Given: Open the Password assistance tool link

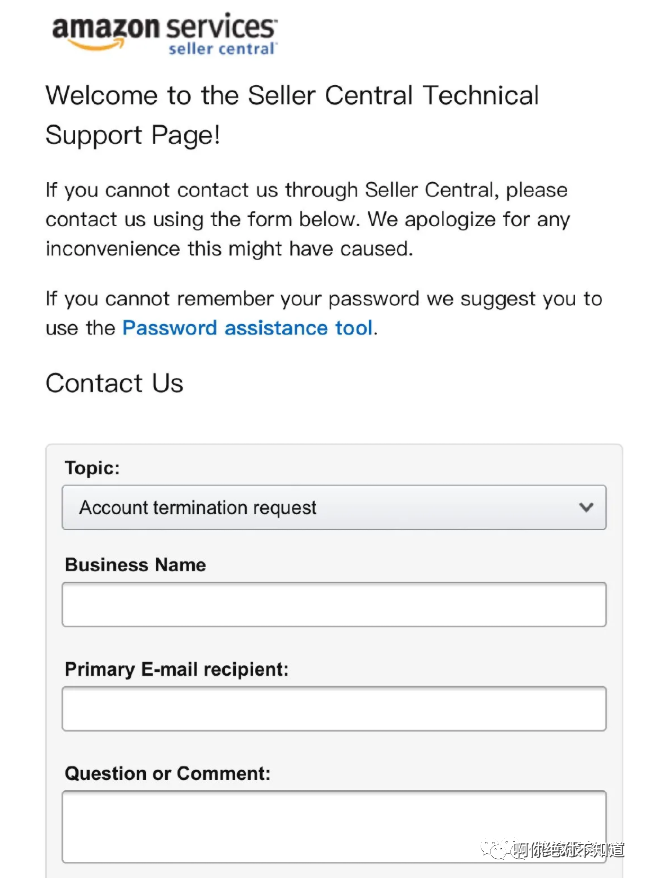Looking at the screenshot, I should [248, 328].
